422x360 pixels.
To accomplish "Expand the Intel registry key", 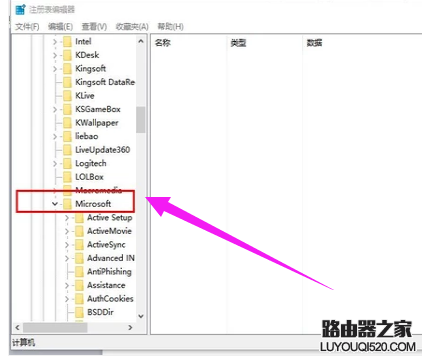I will [x=55, y=42].
